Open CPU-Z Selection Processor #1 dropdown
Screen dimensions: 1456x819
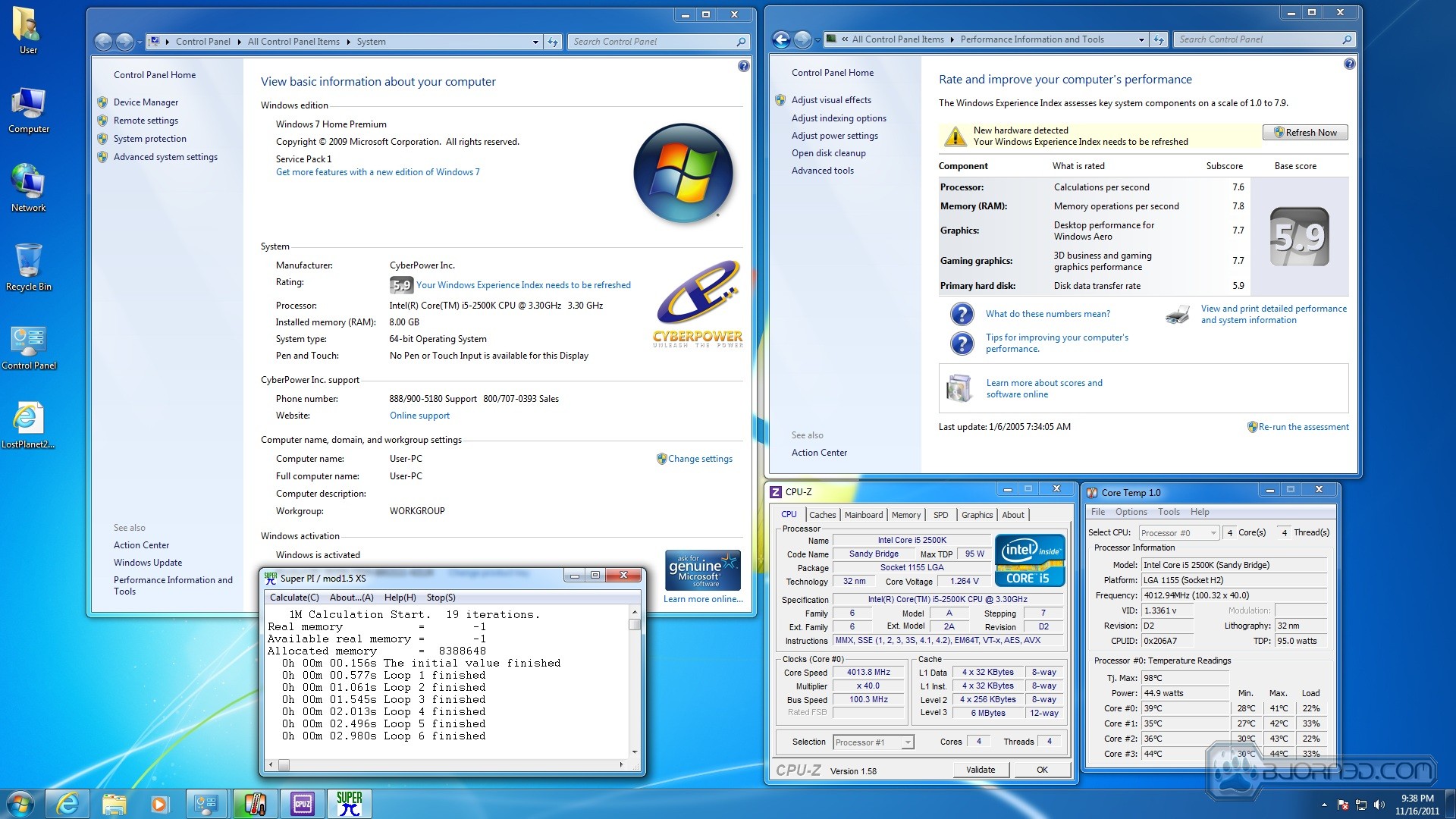point(874,742)
